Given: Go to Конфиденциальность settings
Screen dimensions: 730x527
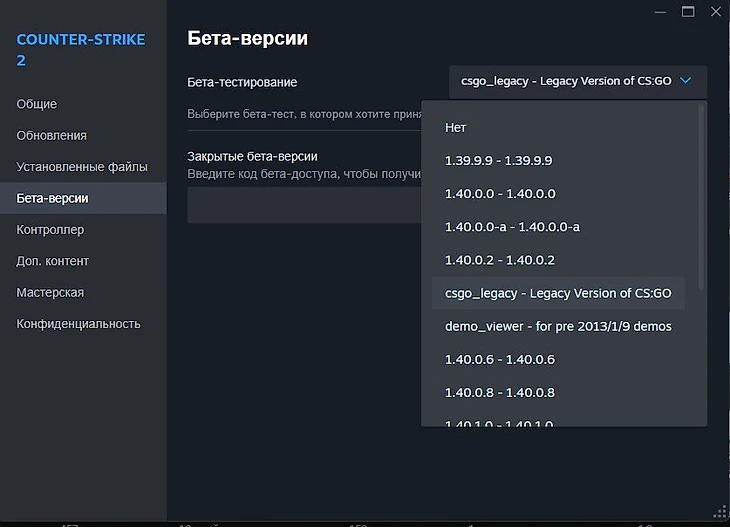Looking at the screenshot, I should coord(78,324).
